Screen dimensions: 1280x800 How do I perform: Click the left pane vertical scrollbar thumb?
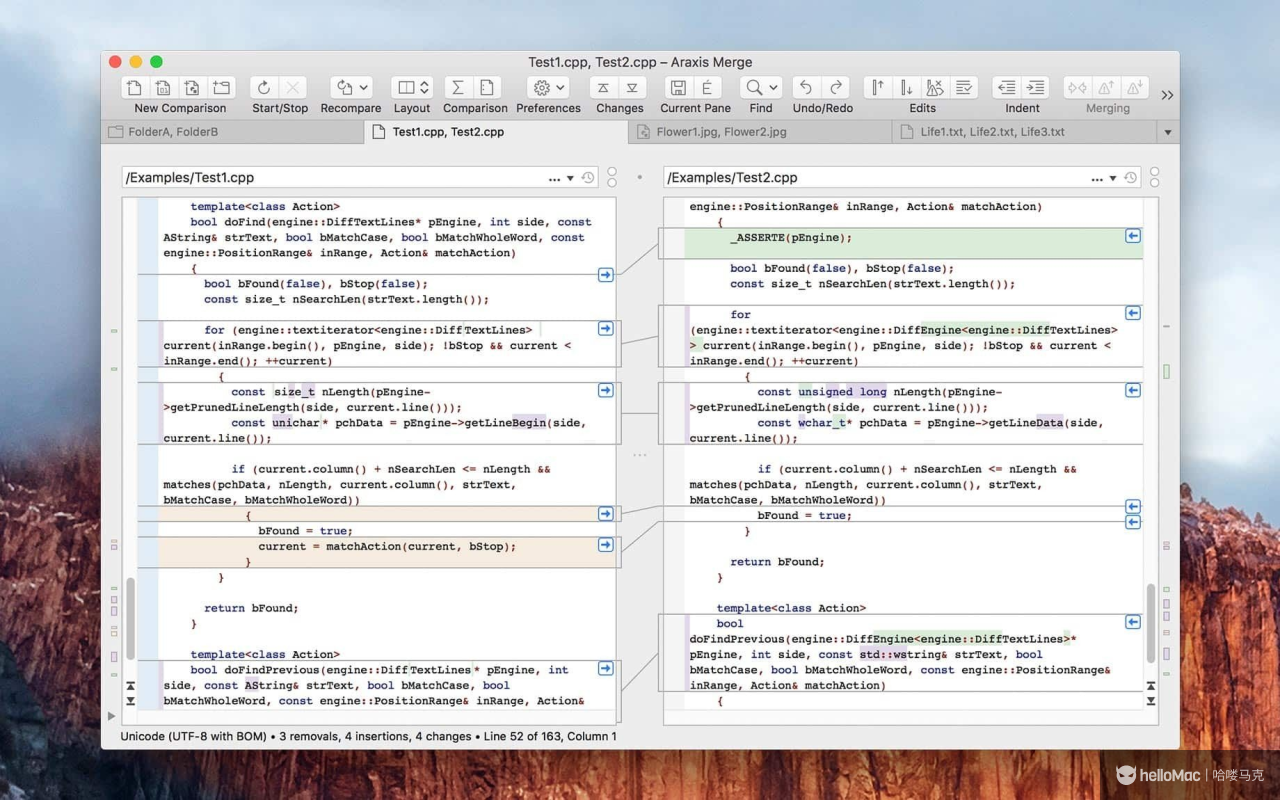point(130,618)
